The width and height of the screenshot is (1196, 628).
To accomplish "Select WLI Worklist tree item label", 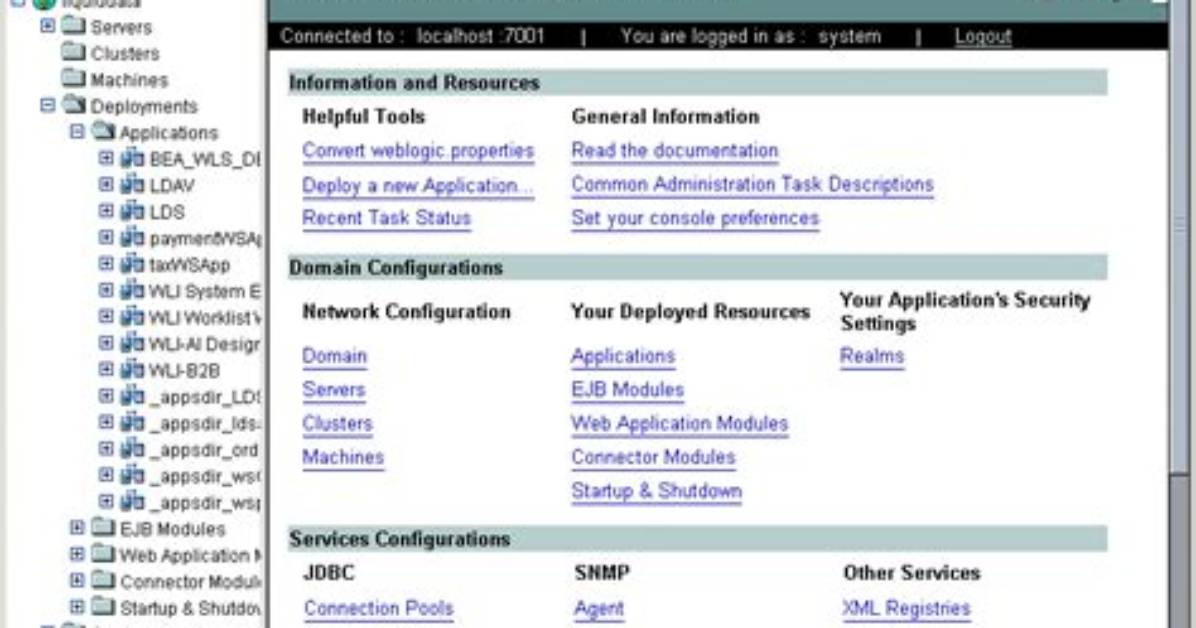I will (x=204, y=317).
